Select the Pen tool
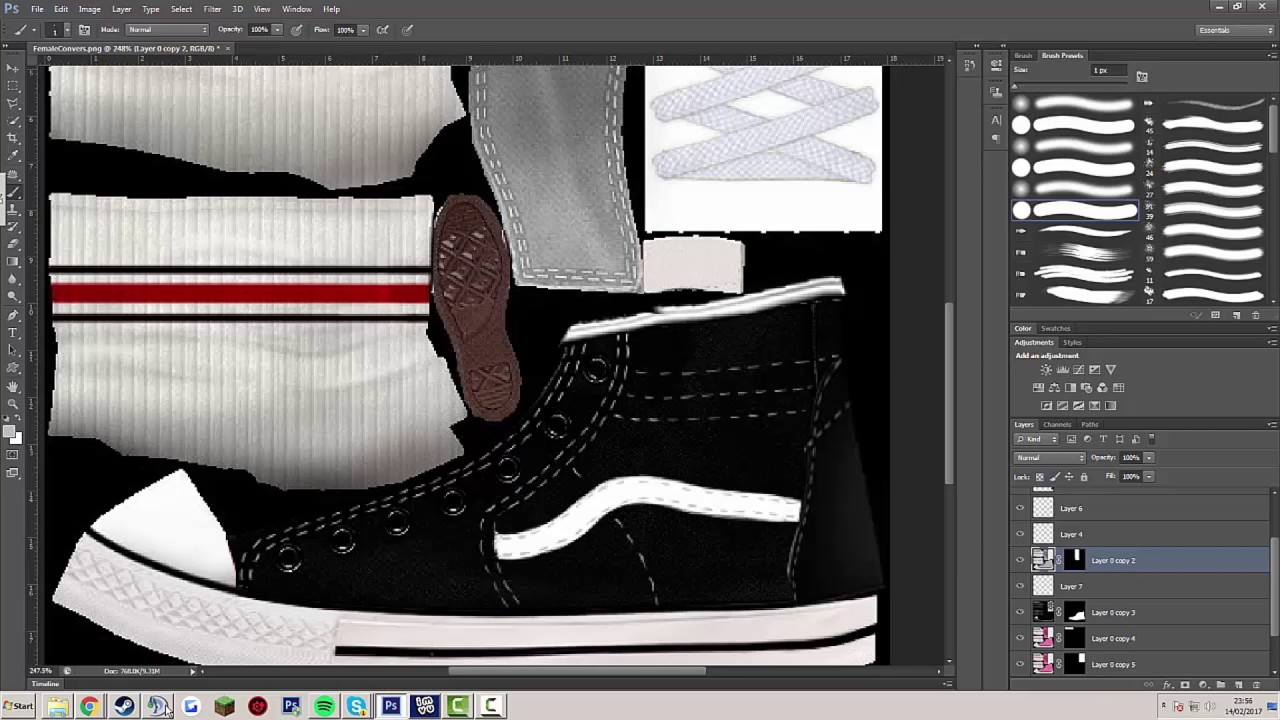Screen dimensions: 1280x720 click(x=13, y=315)
